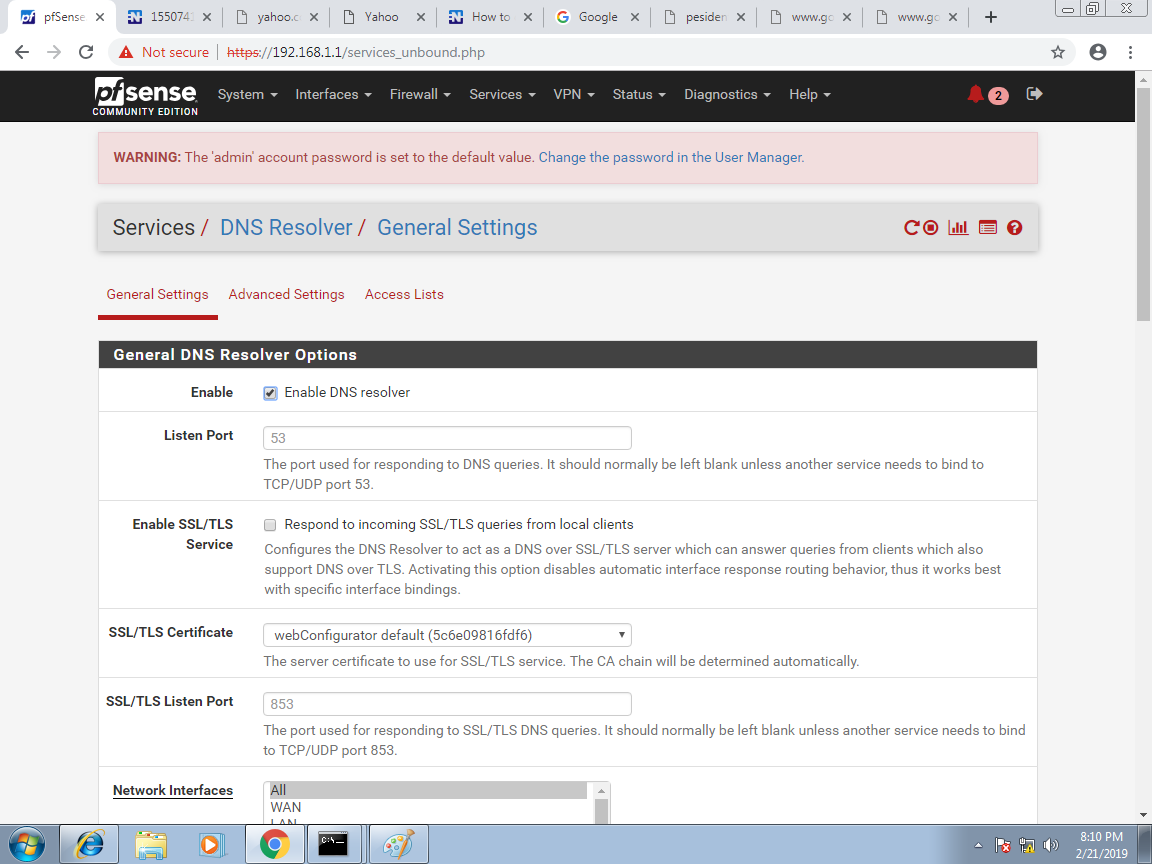The height and width of the screenshot is (864, 1152).
Task: Open the SSL/TLS Certificate dropdown
Action: click(x=447, y=635)
